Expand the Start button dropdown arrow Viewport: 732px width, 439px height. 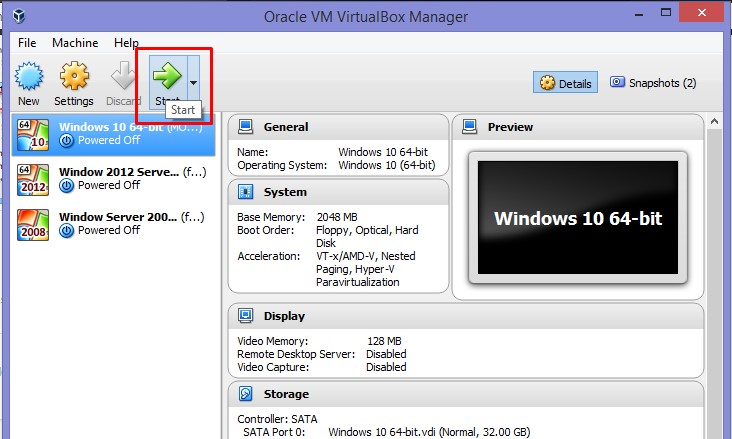193,83
